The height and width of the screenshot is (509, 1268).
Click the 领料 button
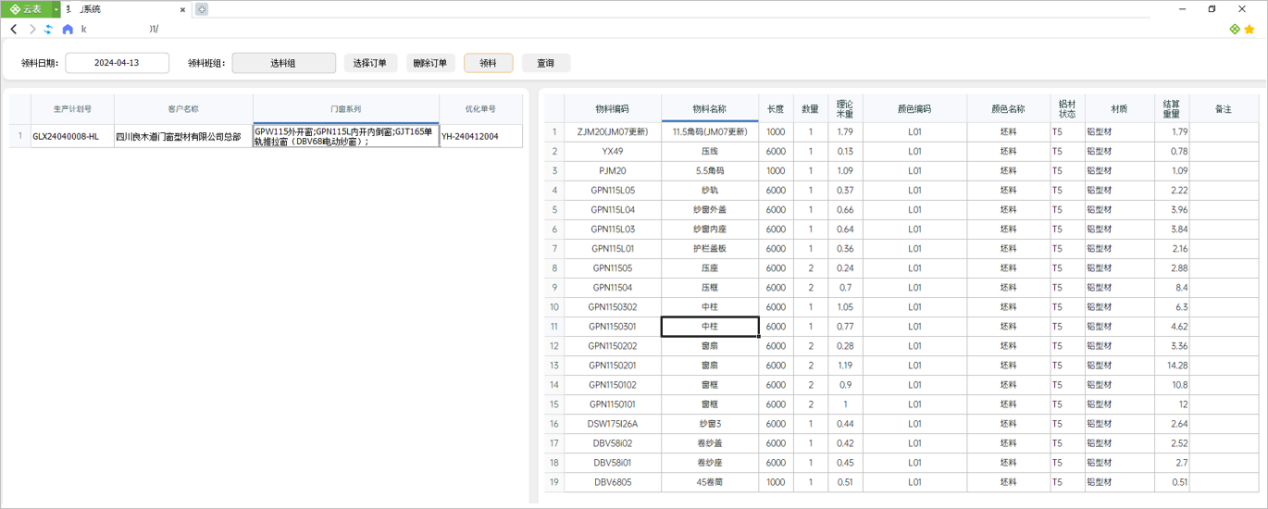[x=488, y=63]
